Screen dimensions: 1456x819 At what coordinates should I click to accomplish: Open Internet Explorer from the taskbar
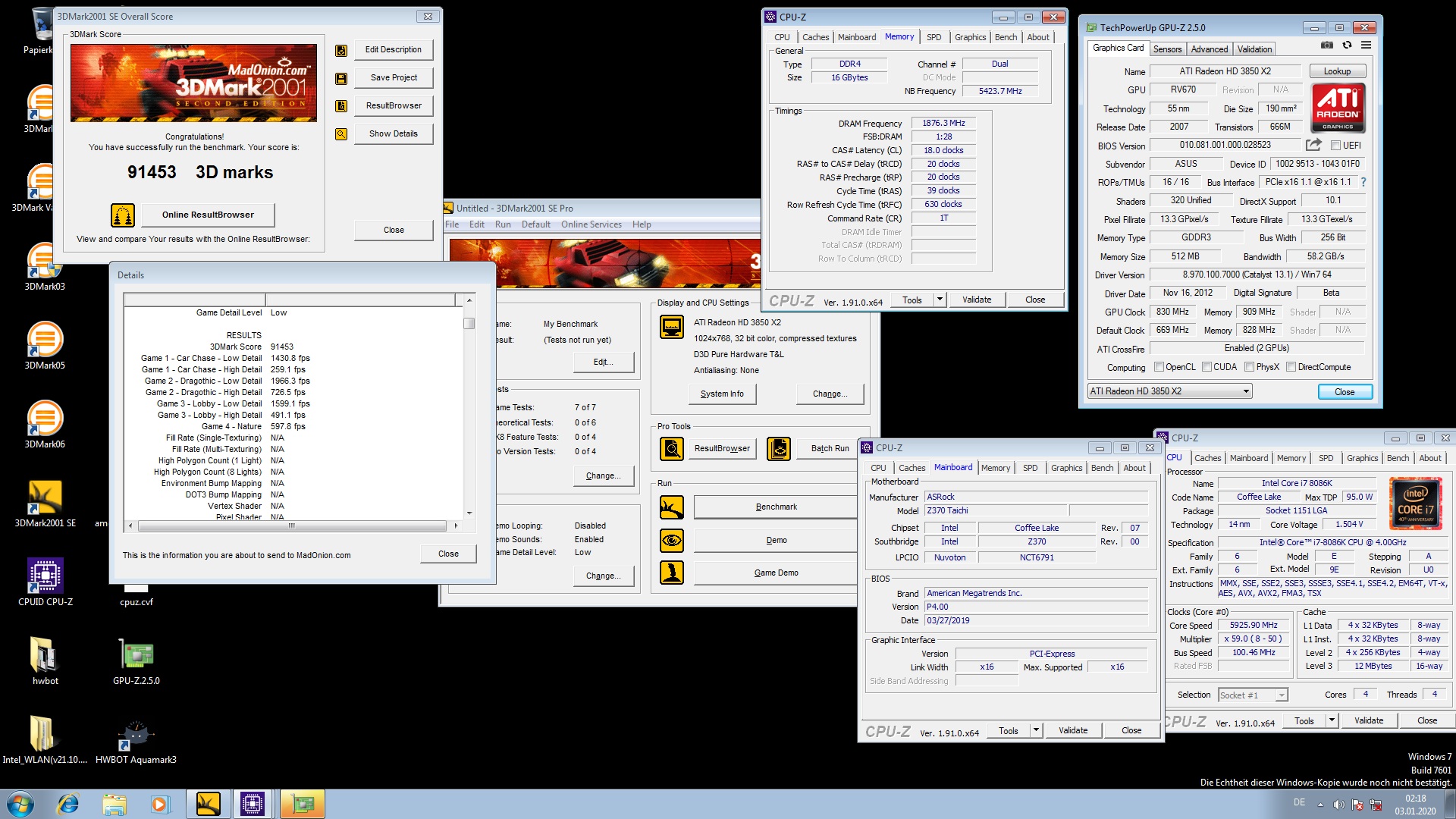(x=68, y=804)
